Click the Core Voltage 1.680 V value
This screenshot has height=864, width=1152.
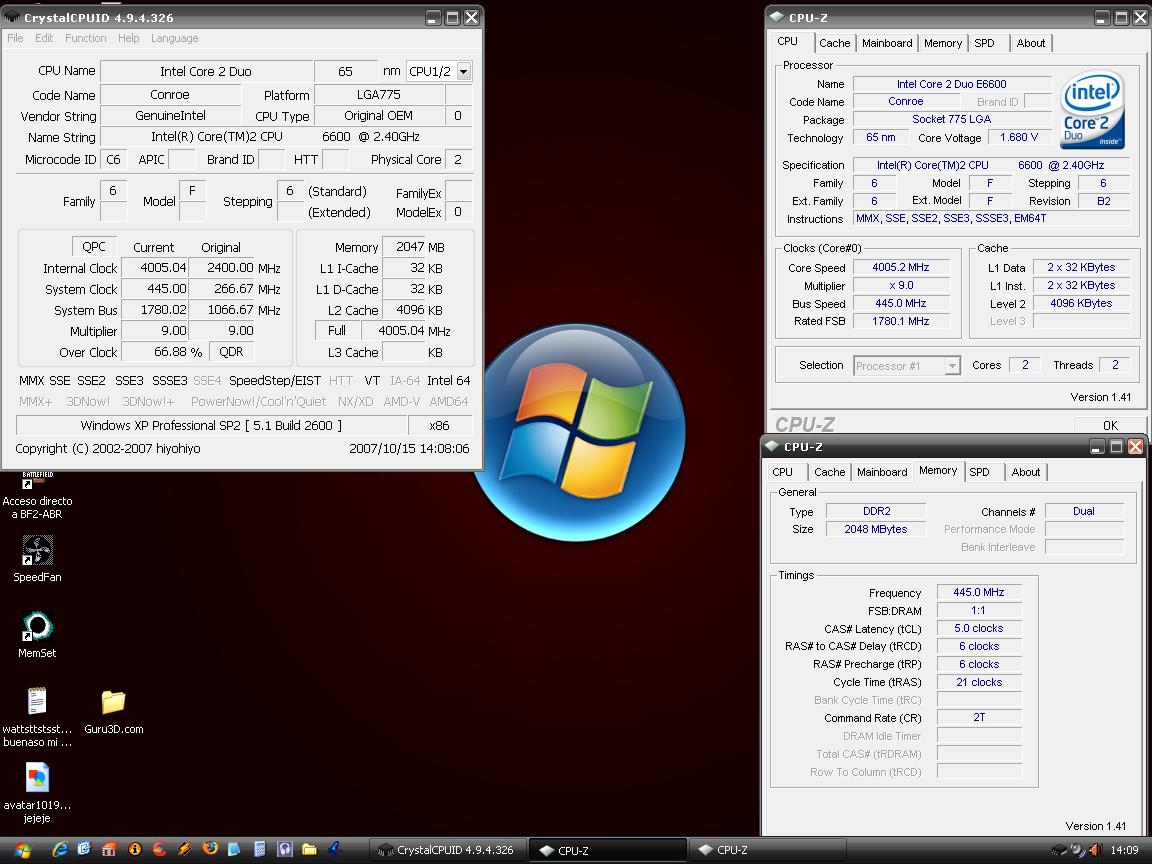pos(1018,137)
